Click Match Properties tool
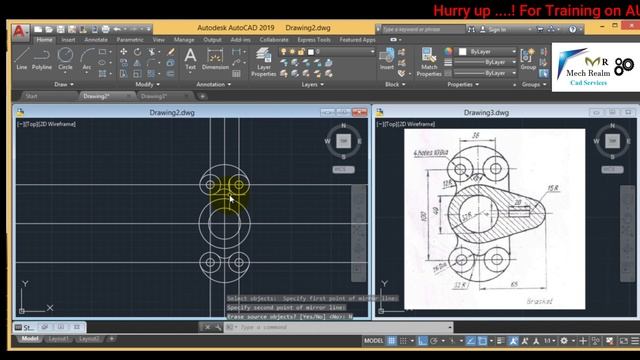 429,62
